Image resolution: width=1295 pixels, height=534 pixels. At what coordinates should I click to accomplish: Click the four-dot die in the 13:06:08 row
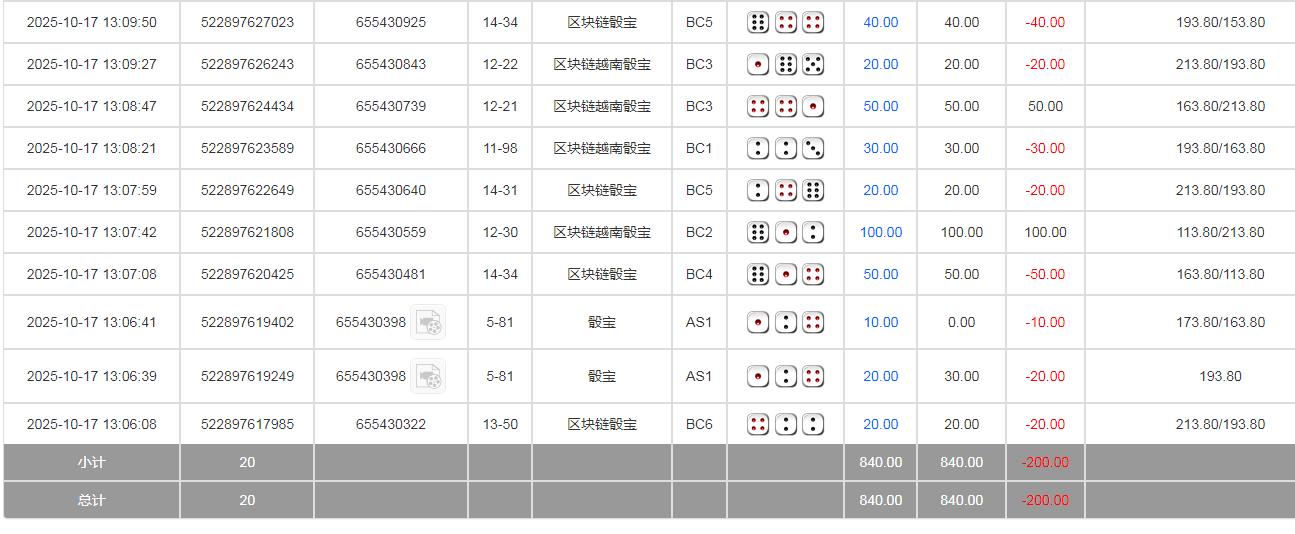pyautogui.click(x=758, y=424)
